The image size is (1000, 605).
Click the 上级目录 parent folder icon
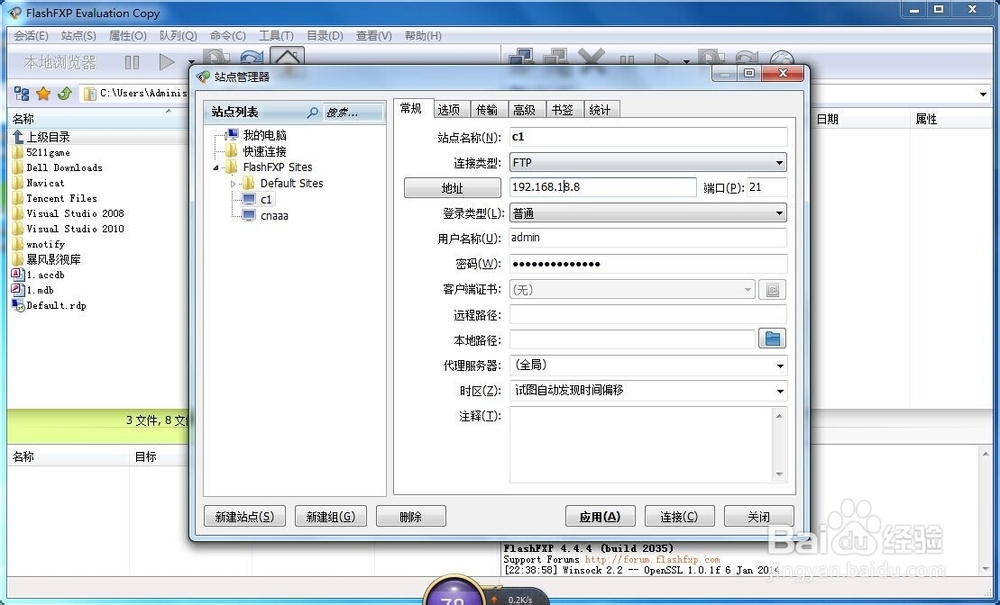click(x=18, y=136)
